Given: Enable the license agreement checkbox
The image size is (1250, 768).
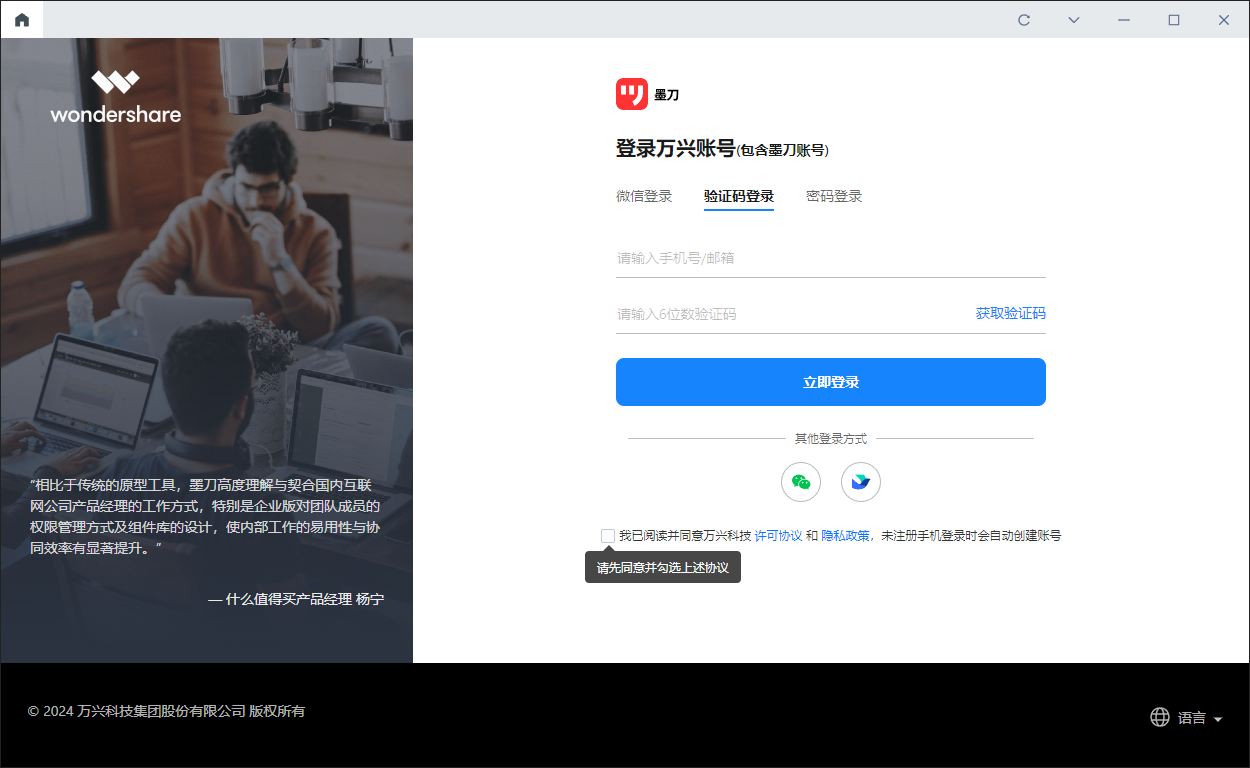Looking at the screenshot, I should [607, 535].
